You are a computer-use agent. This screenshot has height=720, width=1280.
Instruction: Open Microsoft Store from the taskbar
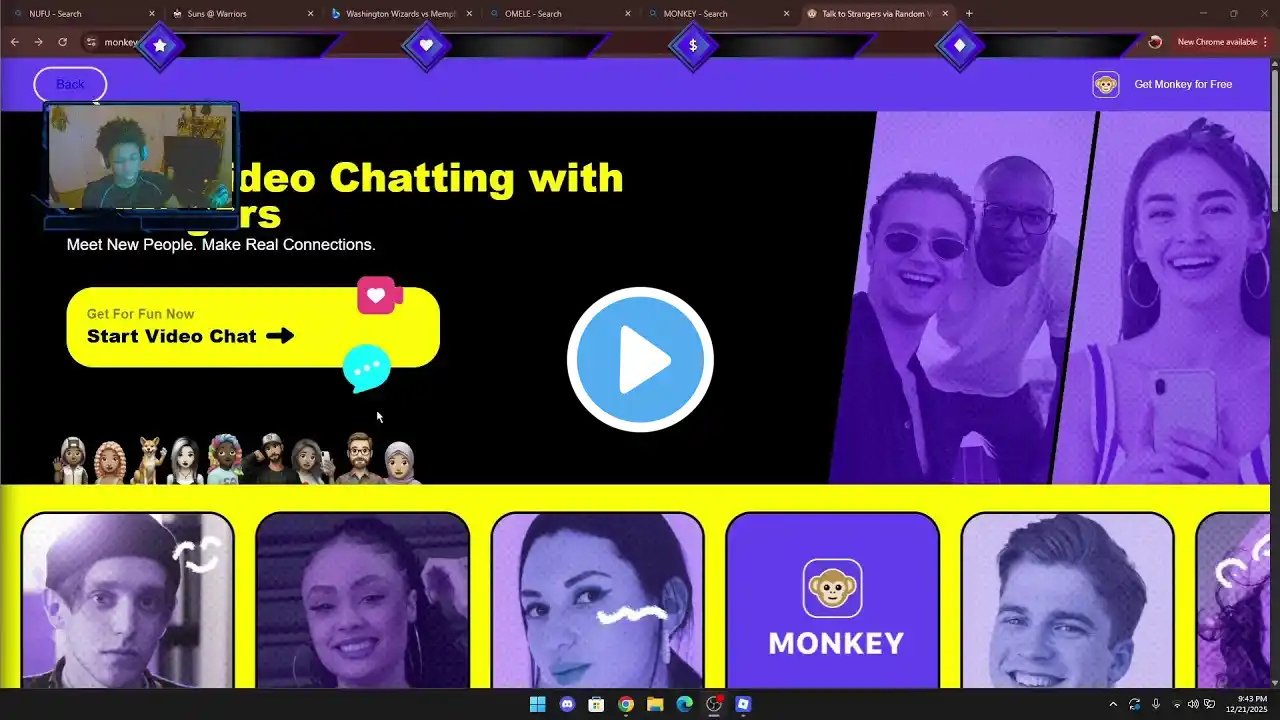(596, 704)
